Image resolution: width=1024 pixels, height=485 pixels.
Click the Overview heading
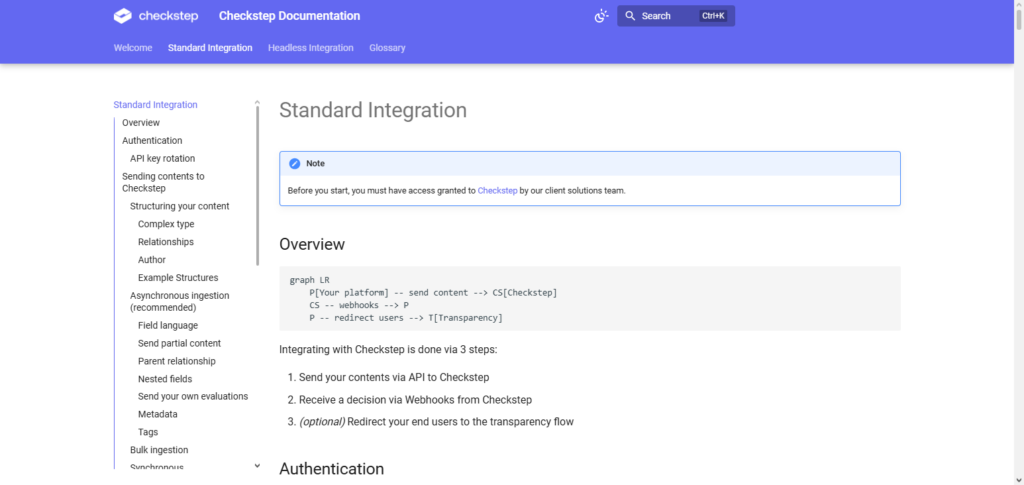(312, 244)
